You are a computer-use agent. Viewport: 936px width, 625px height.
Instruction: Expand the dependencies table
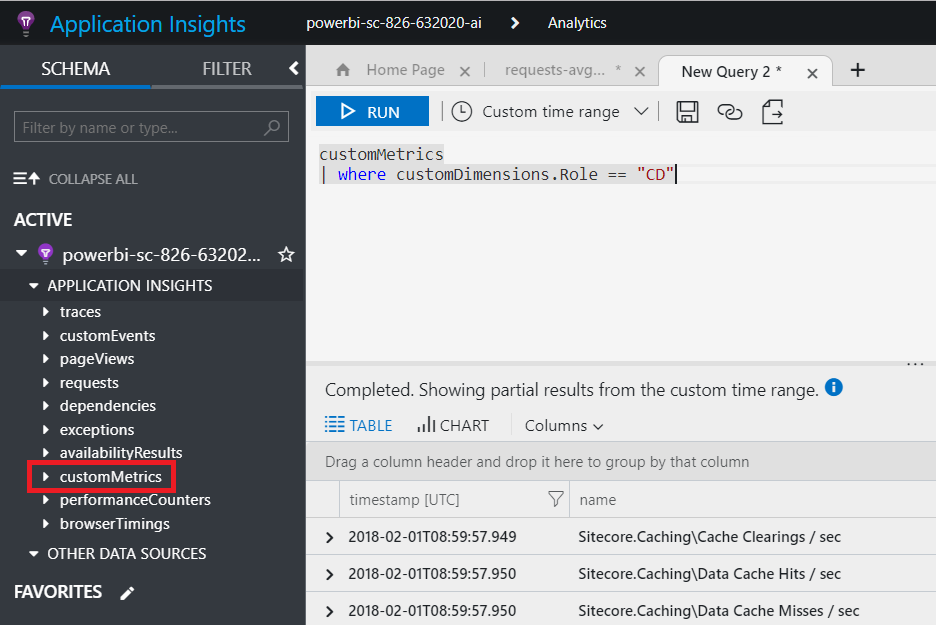[46, 406]
